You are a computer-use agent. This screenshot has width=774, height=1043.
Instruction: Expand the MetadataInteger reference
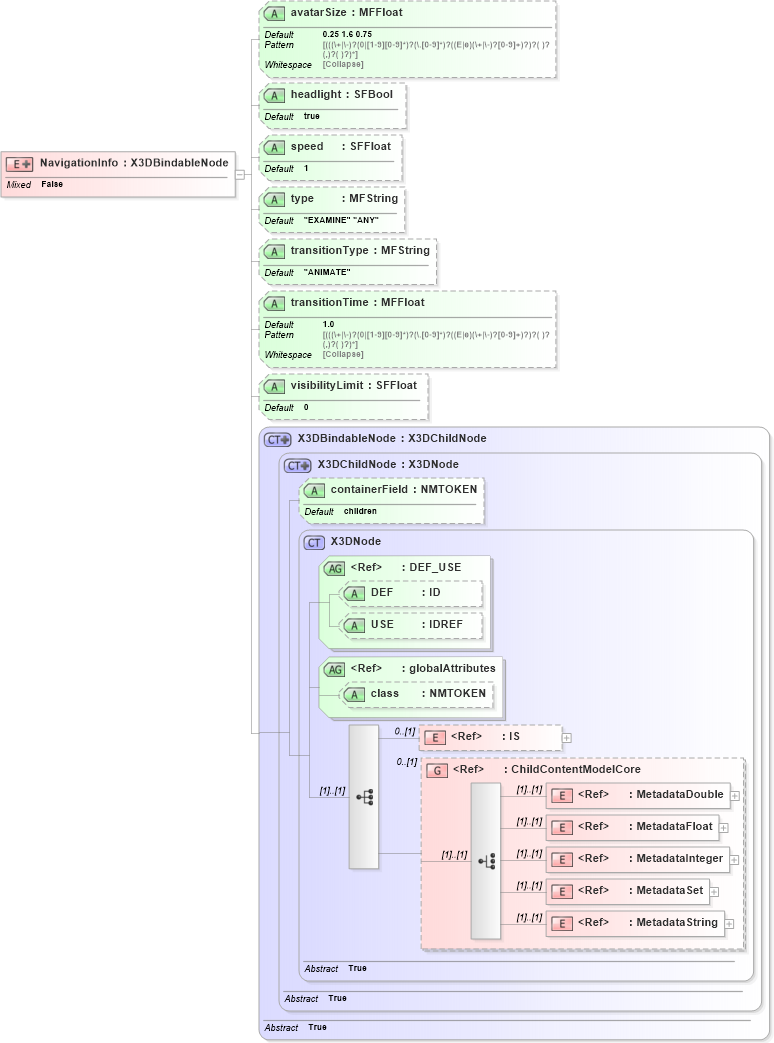pyautogui.click(x=734, y=860)
